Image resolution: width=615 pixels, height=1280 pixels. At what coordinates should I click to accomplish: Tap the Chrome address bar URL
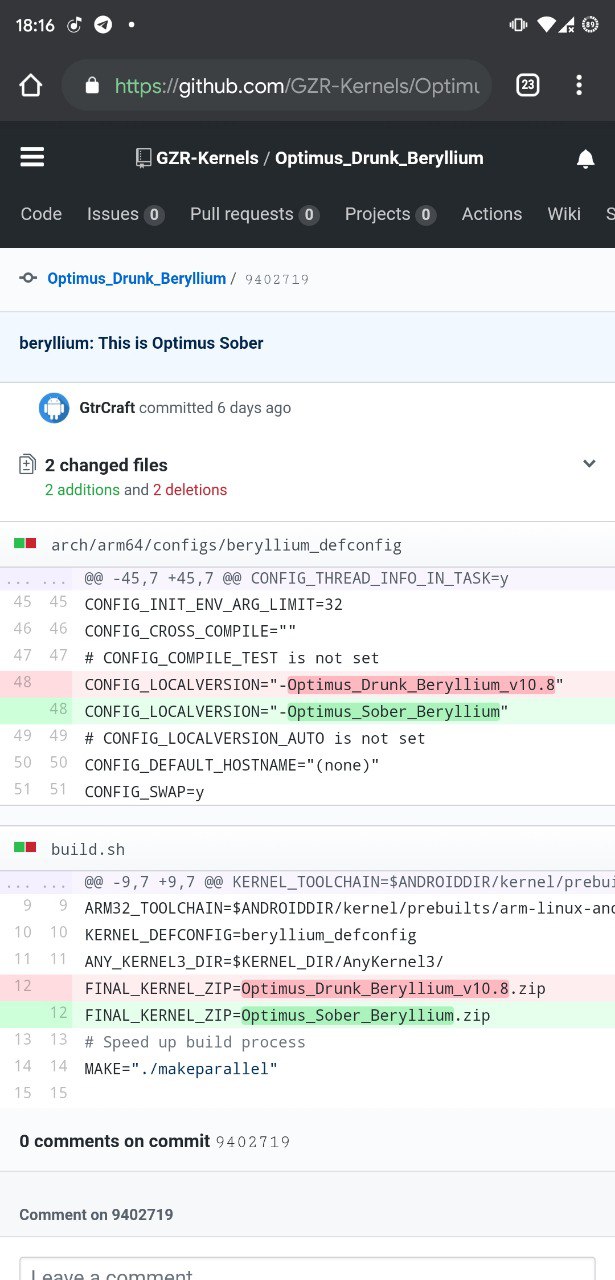coord(296,86)
